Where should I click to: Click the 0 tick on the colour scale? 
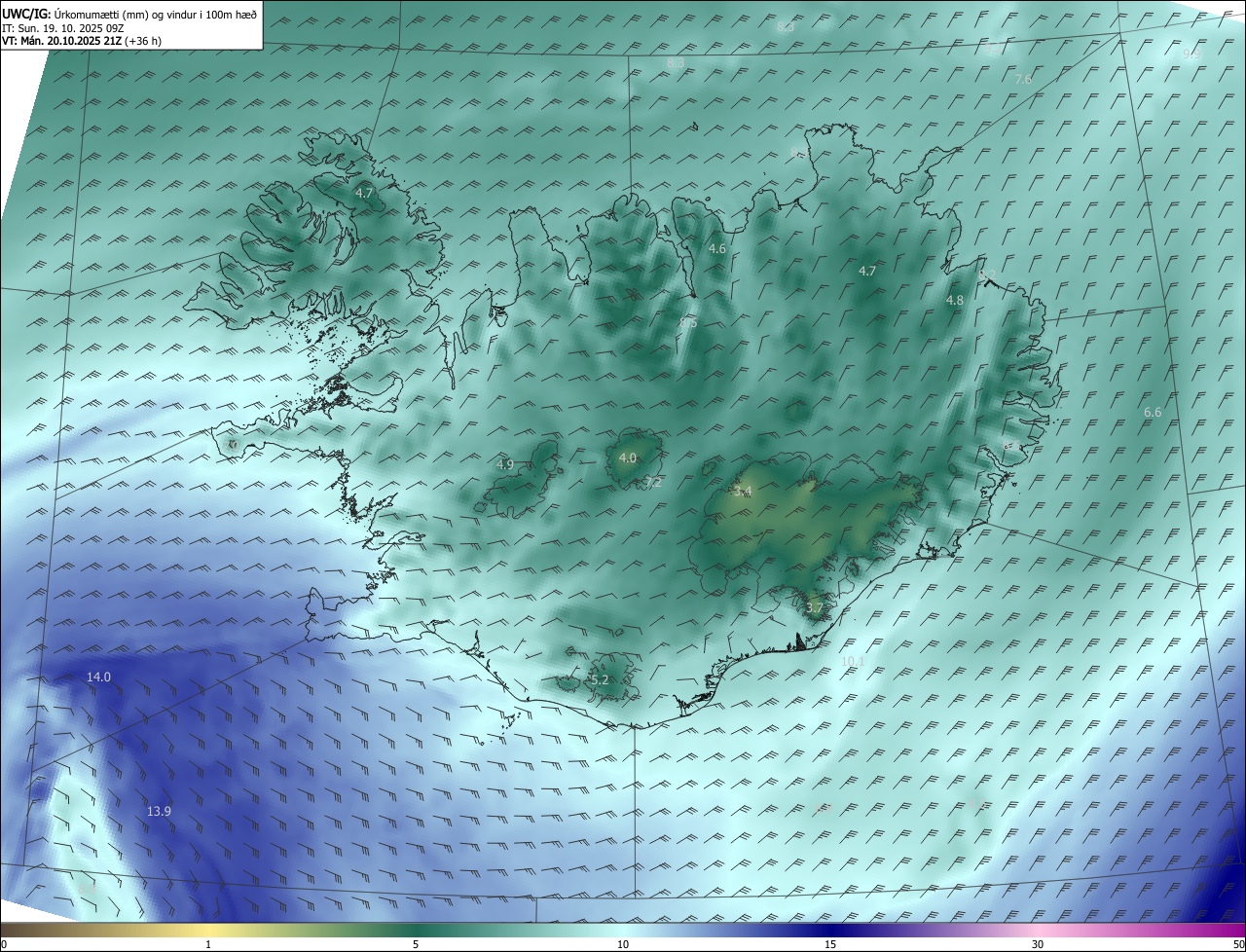[4, 944]
